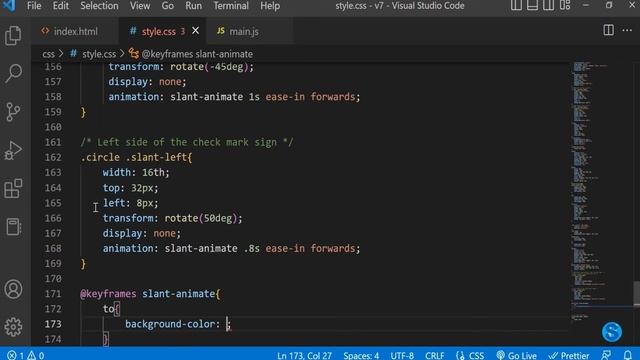
Task: Click the Spaces: 4 indentation setting
Action: 361,355
